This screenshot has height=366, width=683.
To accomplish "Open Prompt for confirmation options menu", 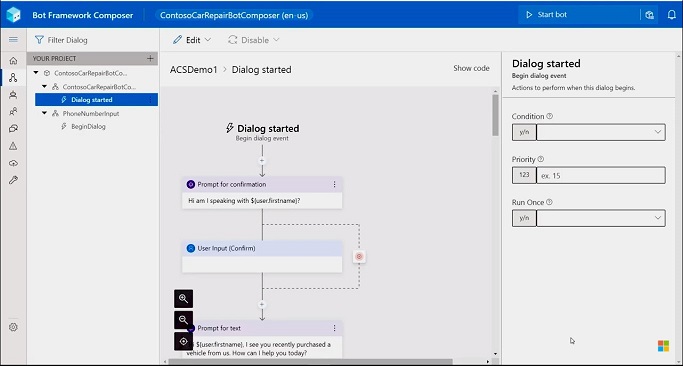I will pyautogui.click(x=335, y=184).
